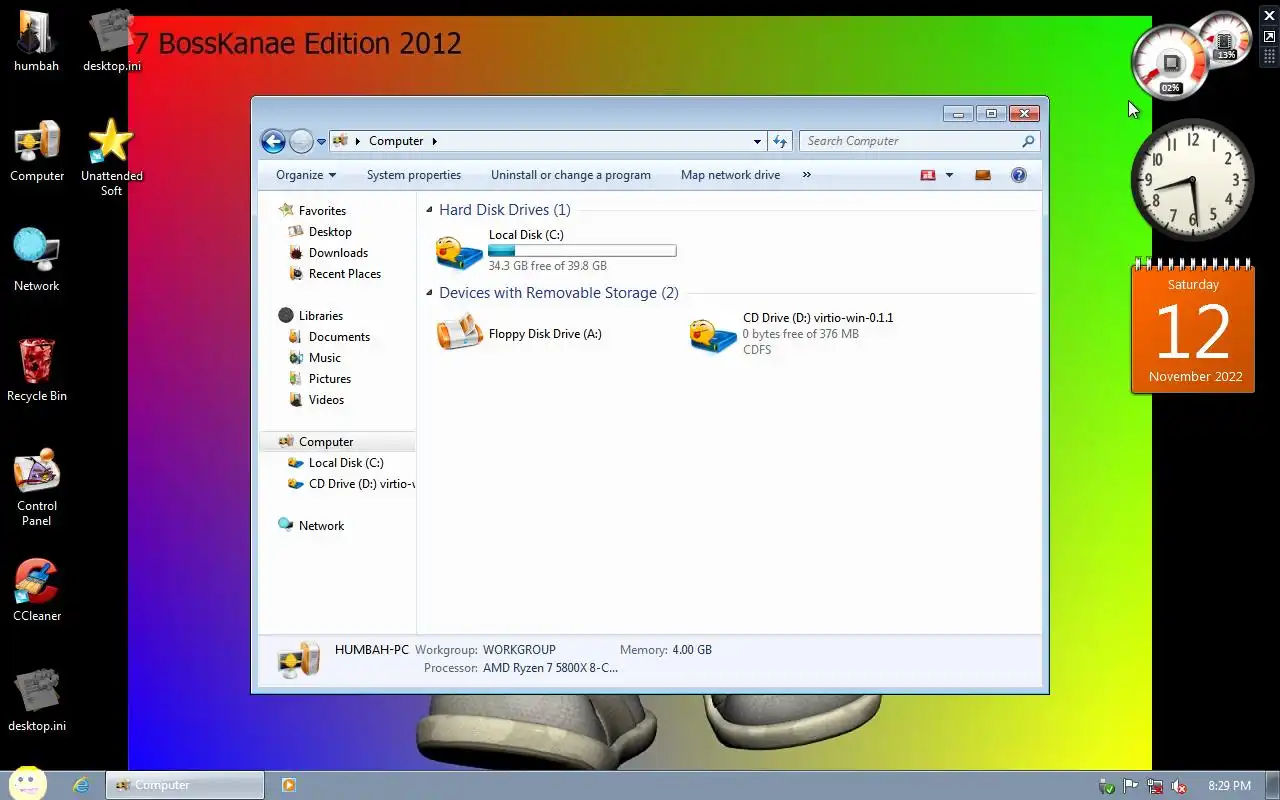Screen dimensions: 1280x800
Task: Open the Pictures library
Action: [x=329, y=379]
